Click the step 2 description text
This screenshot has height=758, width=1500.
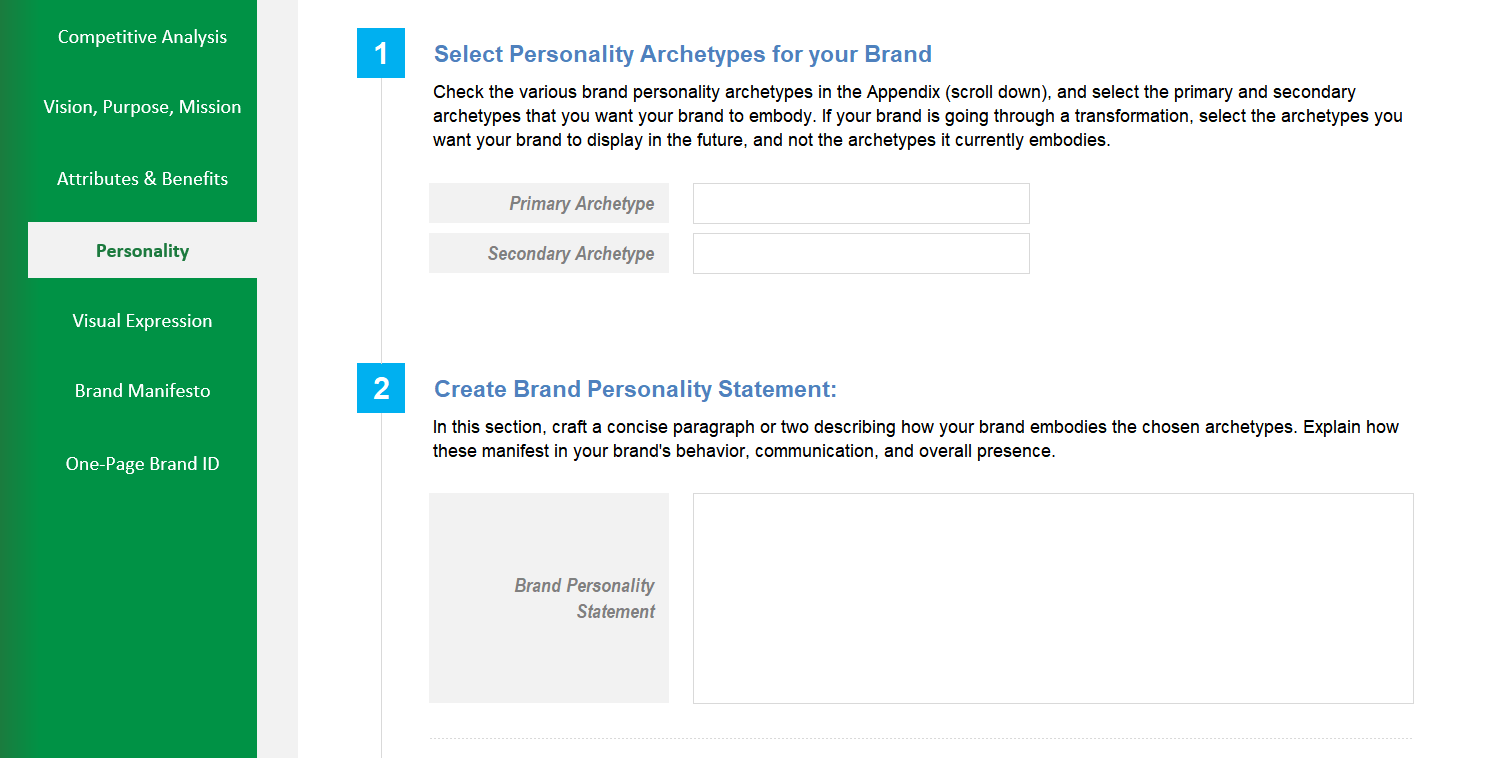(915, 438)
